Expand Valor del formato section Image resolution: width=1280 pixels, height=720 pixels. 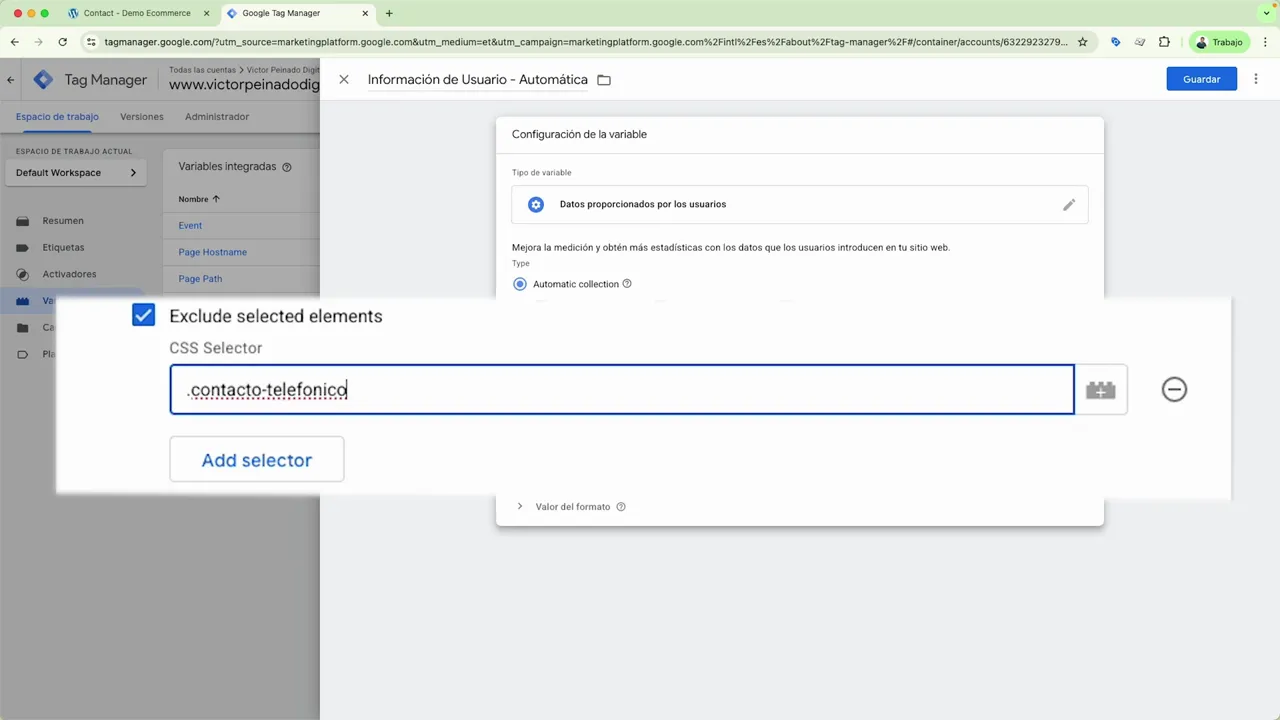click(519, 506)
